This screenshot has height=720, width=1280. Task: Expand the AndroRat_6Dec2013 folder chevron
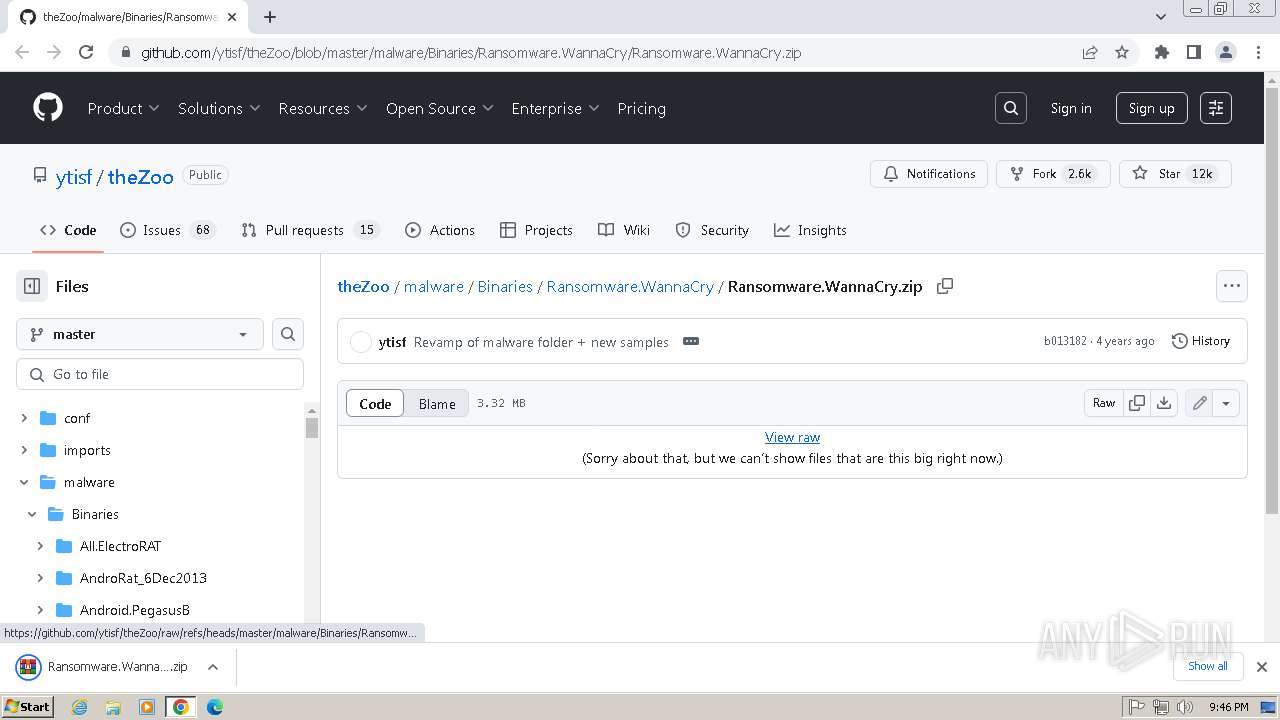pos(40,578)
